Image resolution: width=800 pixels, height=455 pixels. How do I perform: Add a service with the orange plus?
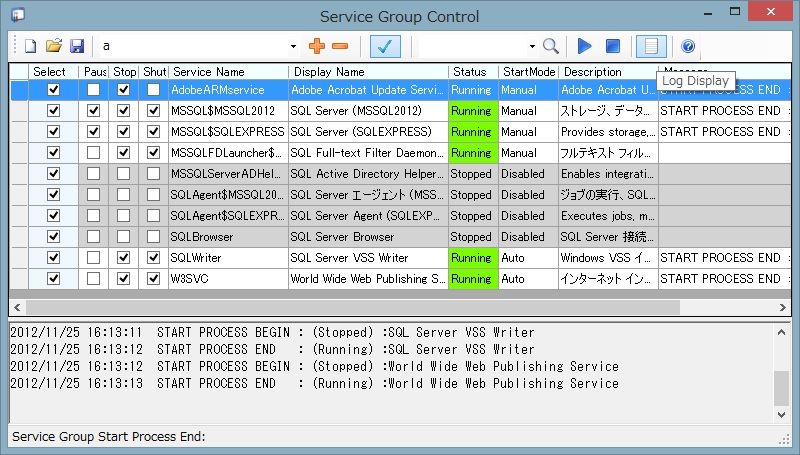pos(317,46)
